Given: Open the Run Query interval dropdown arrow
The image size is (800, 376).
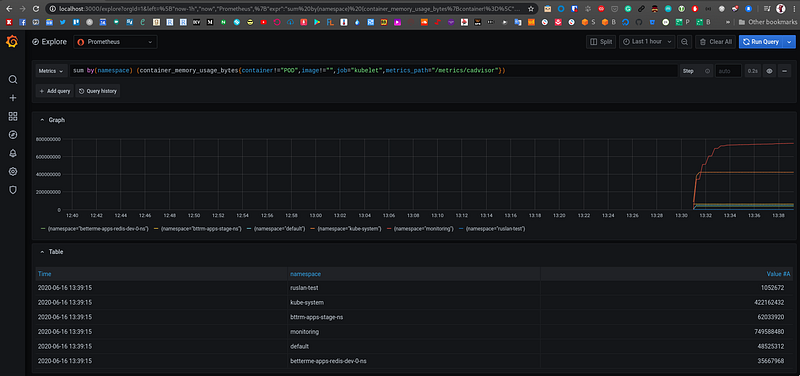Looking at the screenshot, I should (790, 42).
